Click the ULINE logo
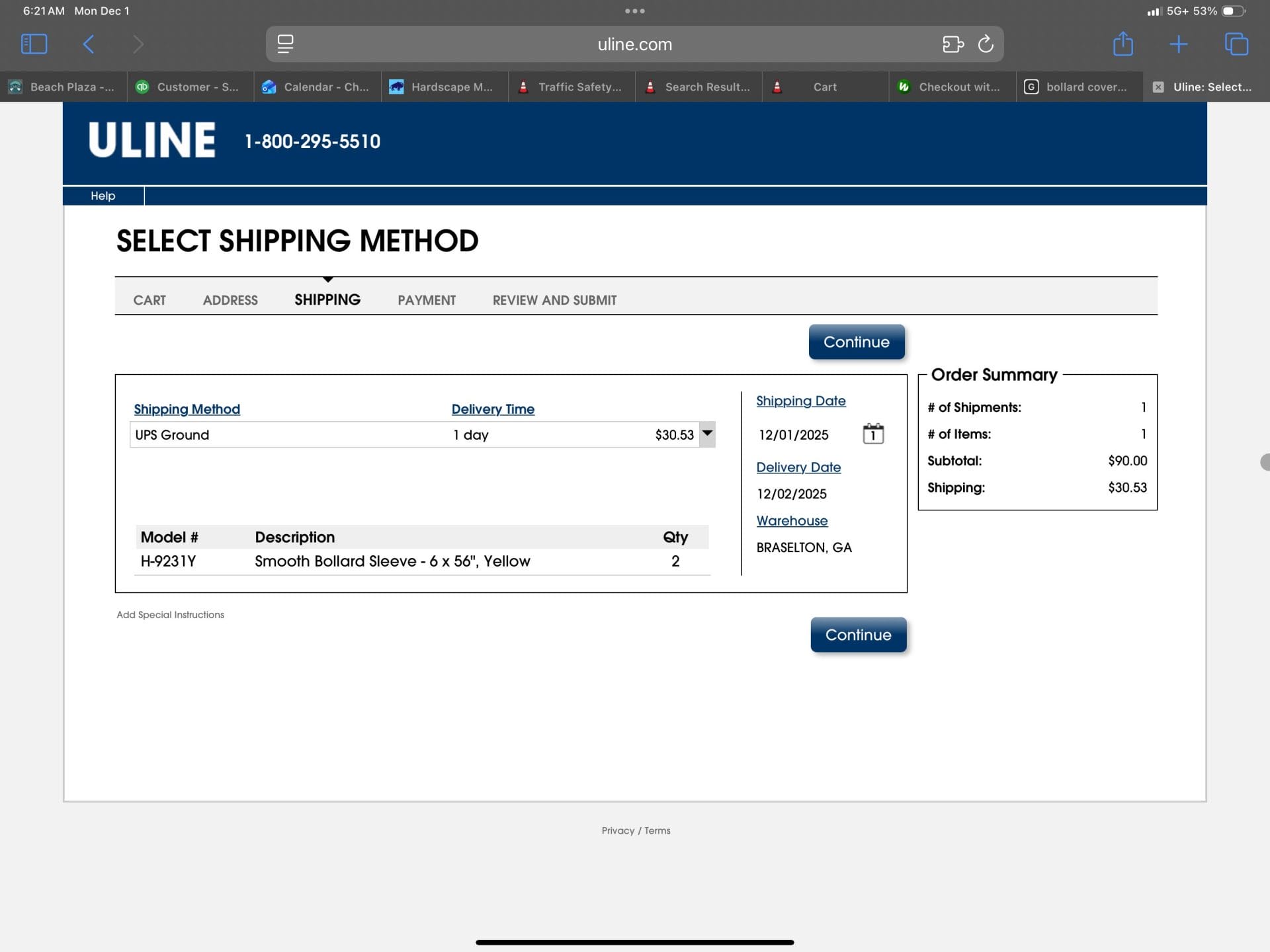Image resolution: width=1270 pixels, height=952 pixels. (152, 140)
